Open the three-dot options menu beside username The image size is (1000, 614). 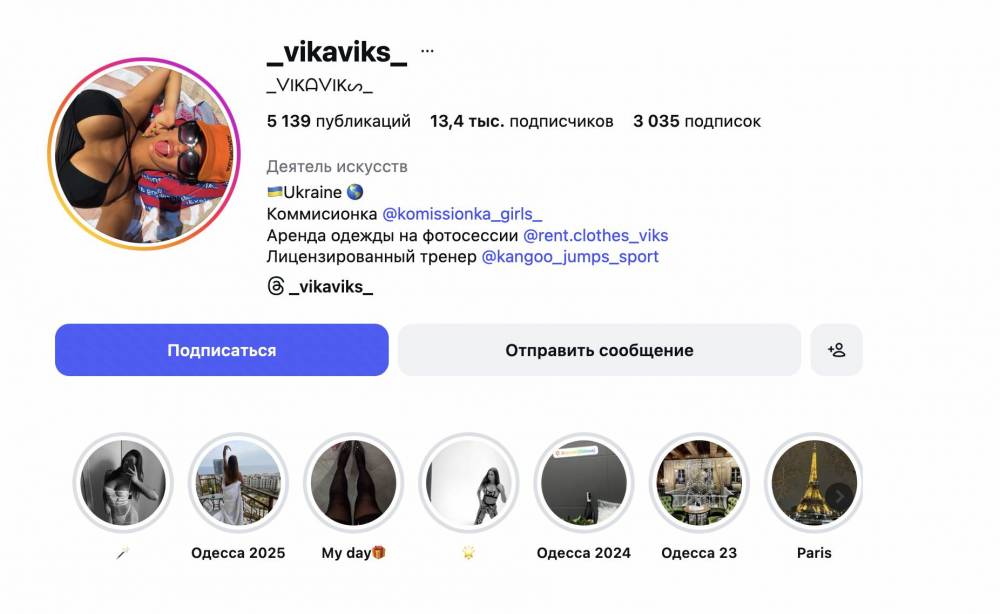427,50
